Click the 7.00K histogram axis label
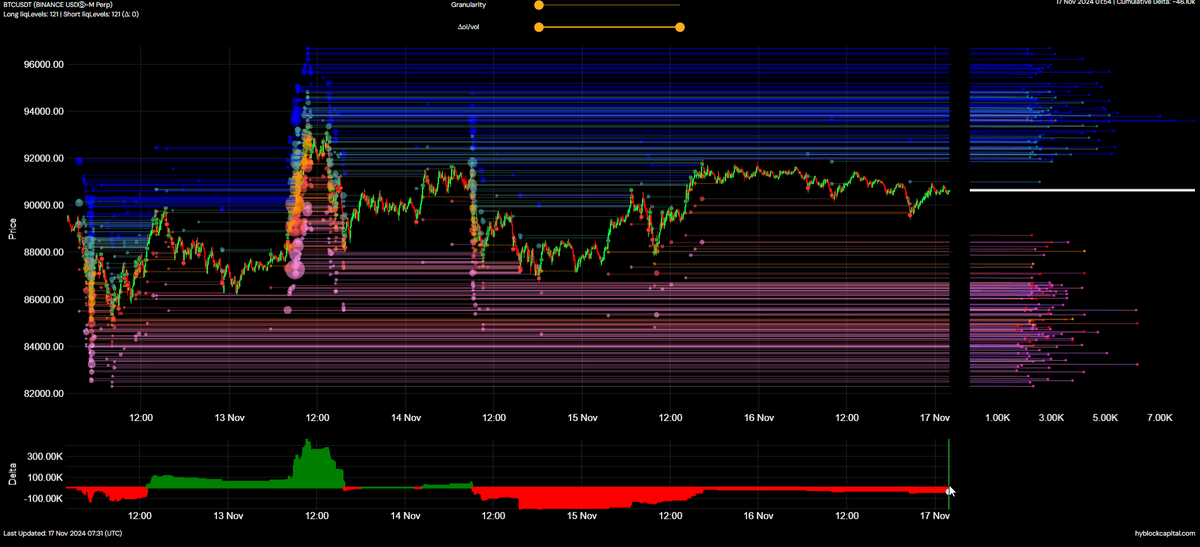 pyautogui.click(x=1159, y=416)
